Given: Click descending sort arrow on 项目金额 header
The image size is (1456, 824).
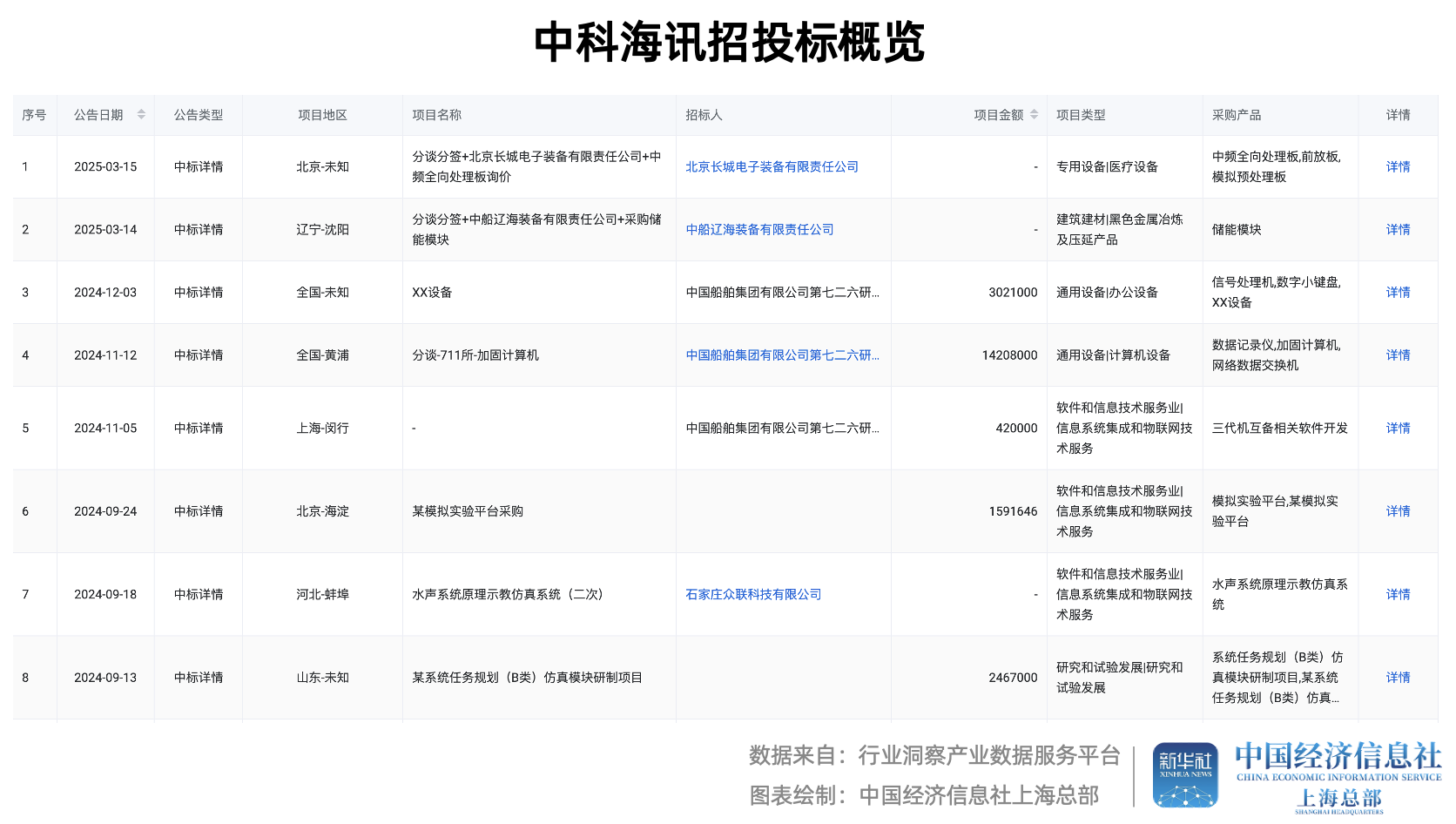Looking at the screenshot, I should (1034, 117).
